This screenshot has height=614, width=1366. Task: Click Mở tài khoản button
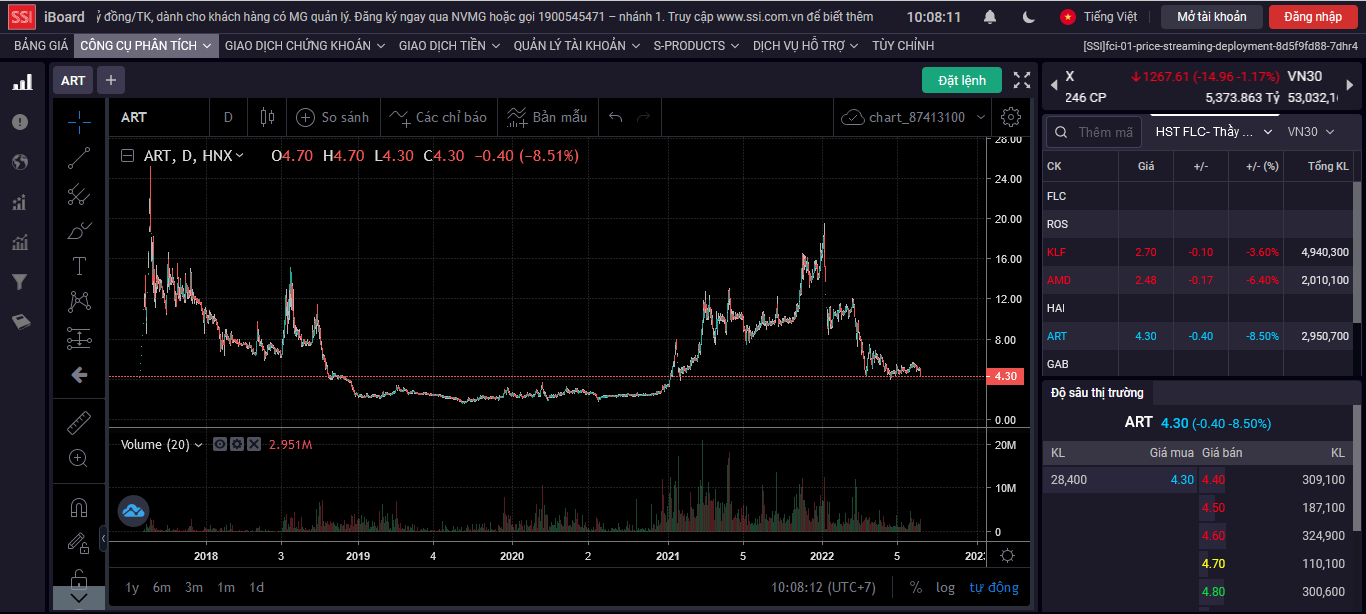(x=1212, y=17)
